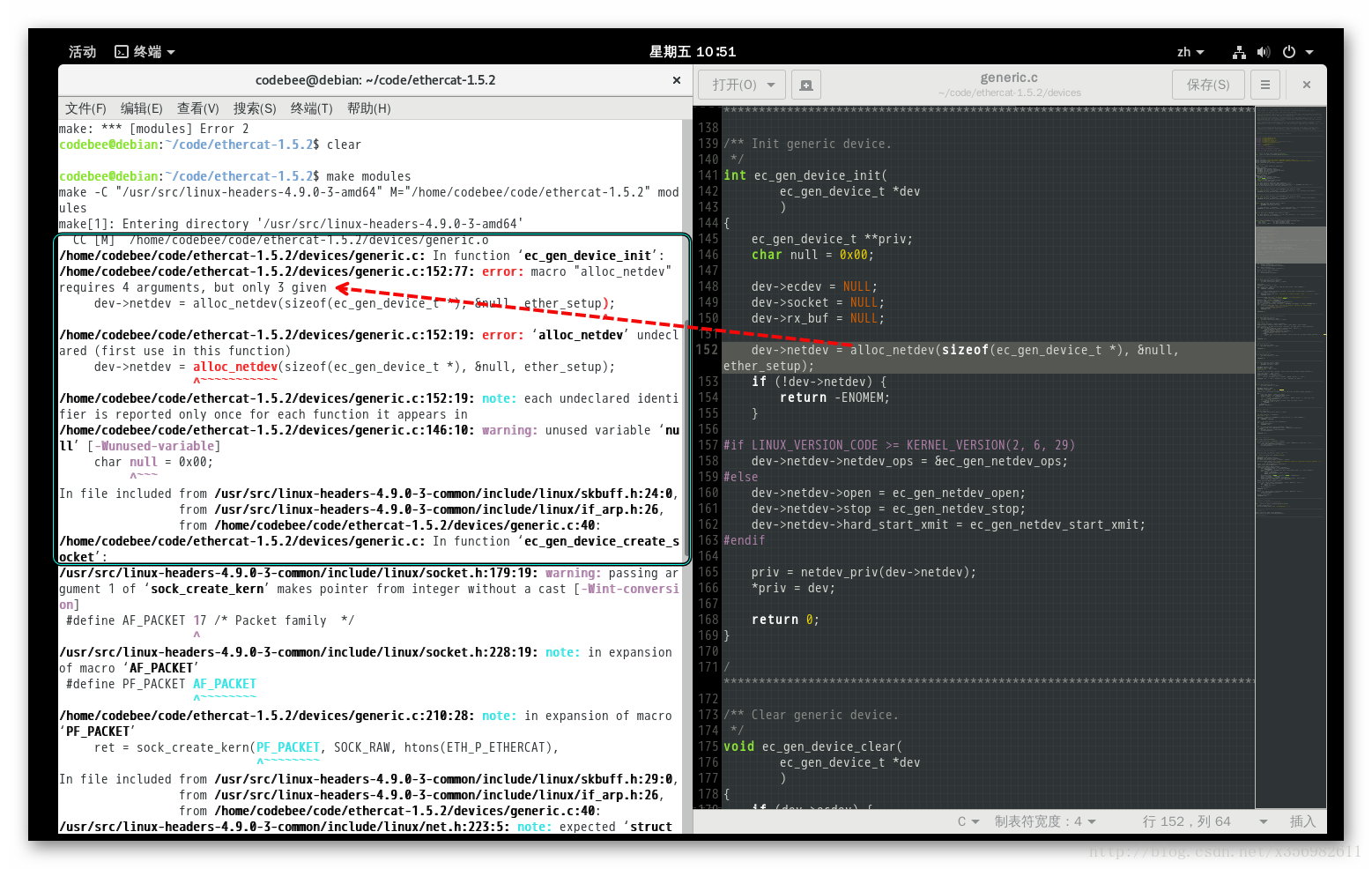Image resolution: width=1372 pixels, height=869 pixels.
Task: Open the 制表符宽度：4 dropdown
Action: click(x=1045, y=821)
